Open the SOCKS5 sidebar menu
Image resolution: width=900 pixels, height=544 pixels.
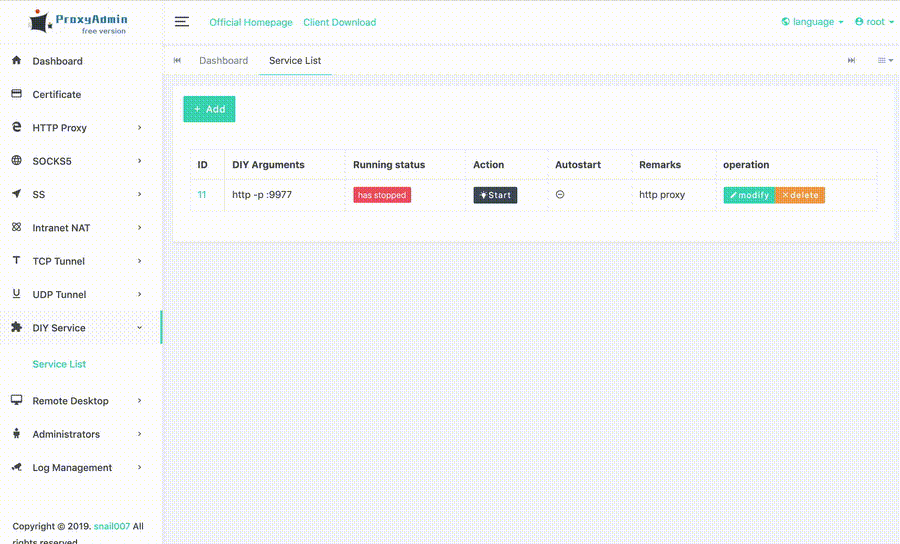[x=80, y=161]
